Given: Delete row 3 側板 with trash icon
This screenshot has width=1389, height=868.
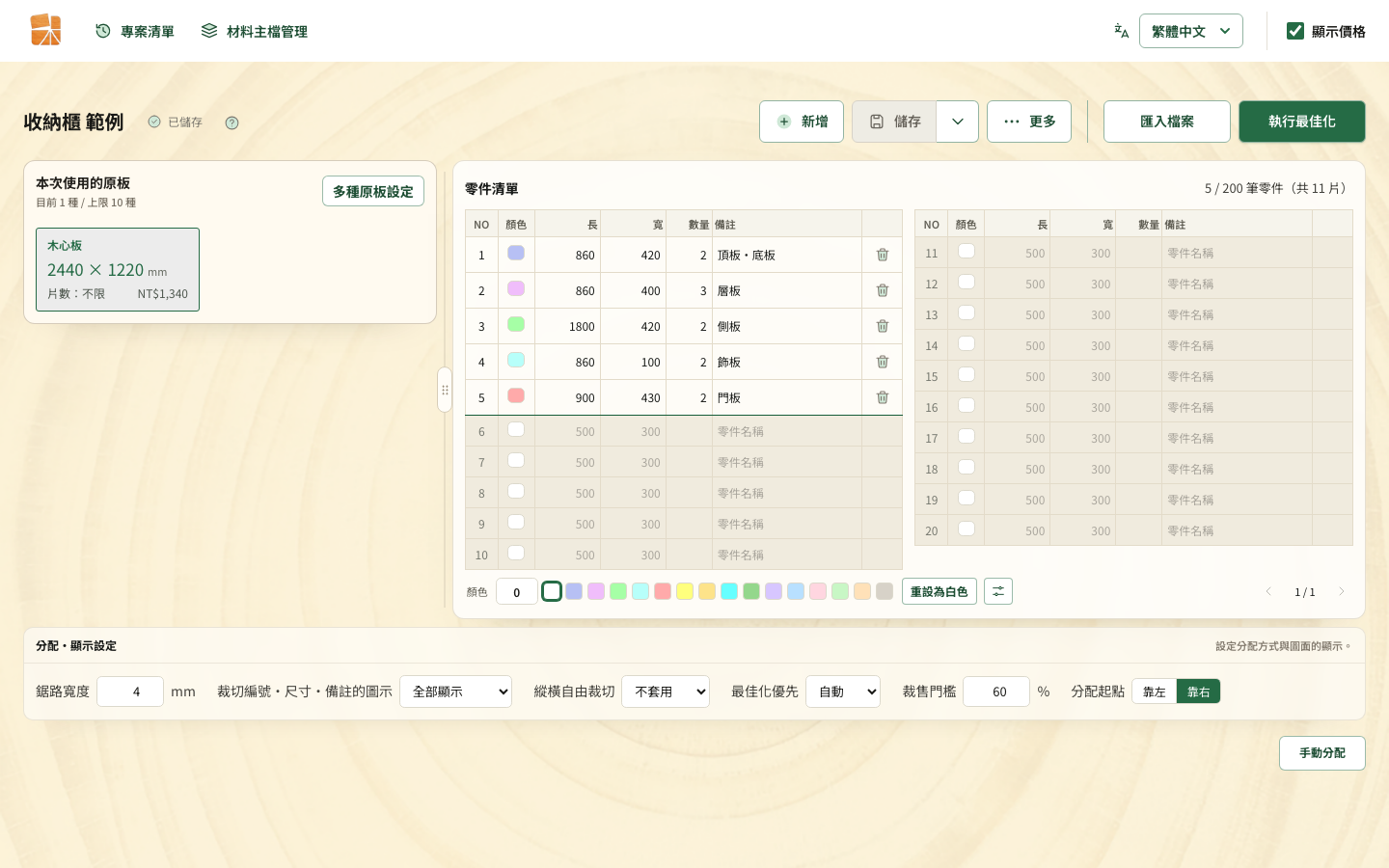Looking at the screenshot, I should coord(882,326).
